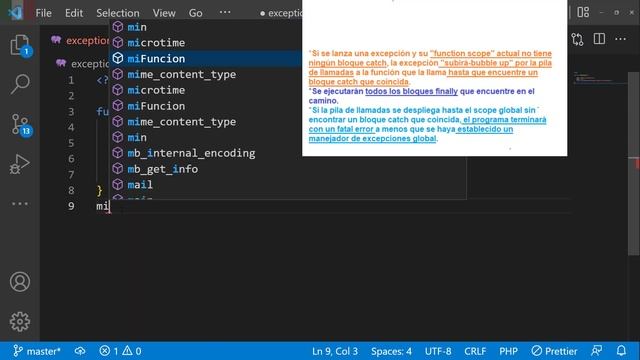The width and height of the screenshot is (640, 360).
Task: Open the Explorer view in activity bar
Action: coord(20,44)
